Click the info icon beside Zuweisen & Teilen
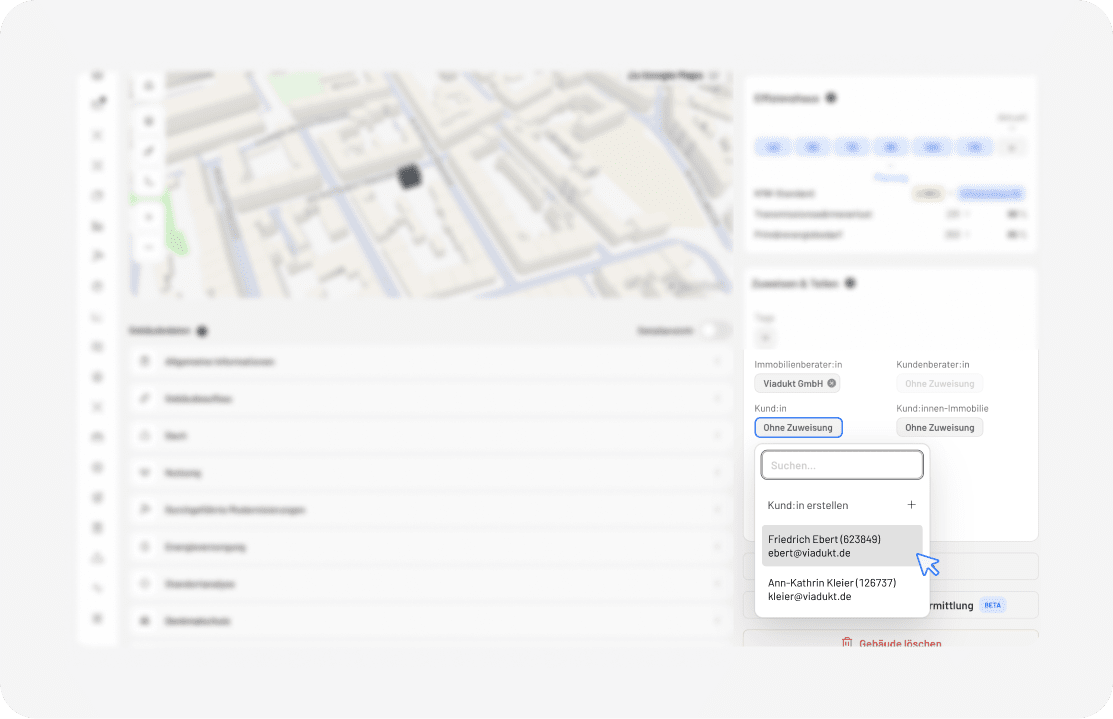The height and width of the screenshot is (719, 1113). coord(850,283)
